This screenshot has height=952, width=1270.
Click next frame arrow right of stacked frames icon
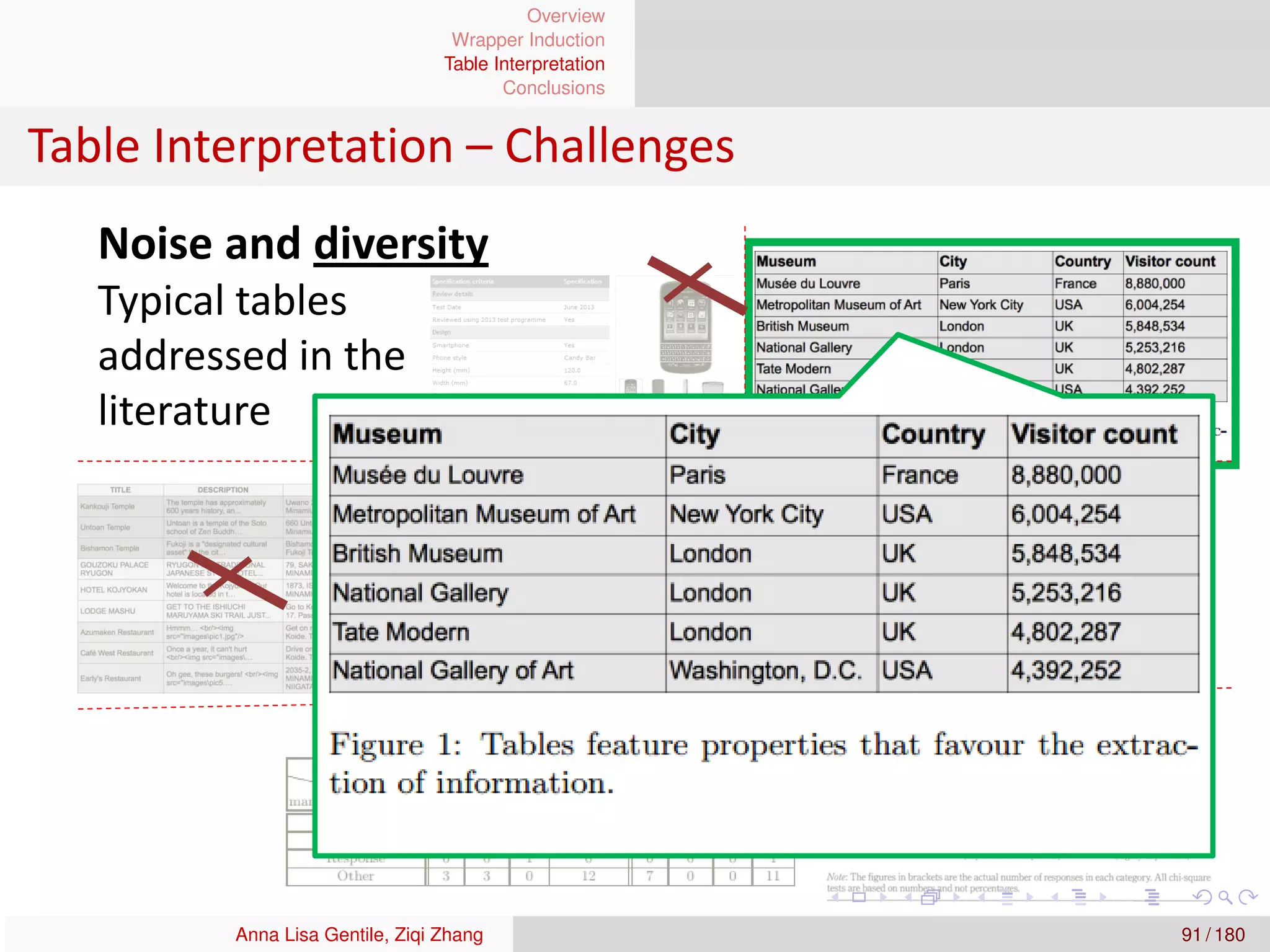click(956, 897)
